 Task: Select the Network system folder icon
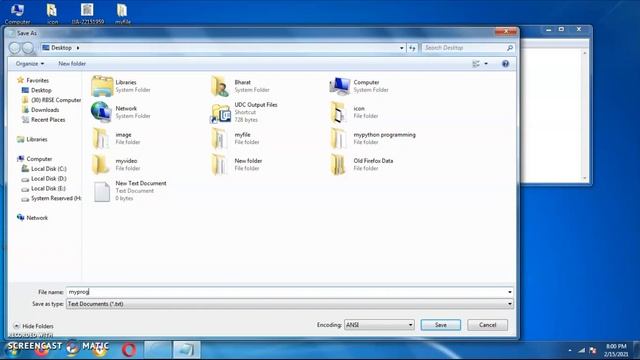[x=101, y=112]
